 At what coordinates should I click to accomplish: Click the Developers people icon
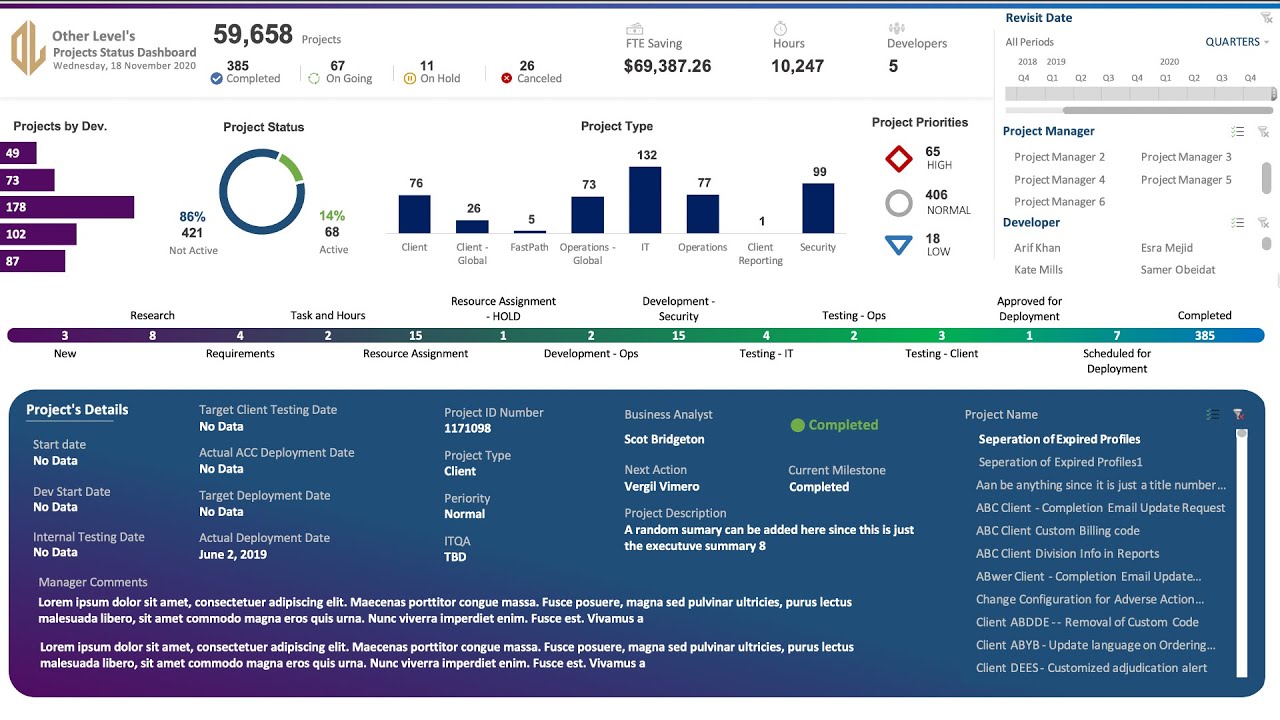click(x=896, y=29)
